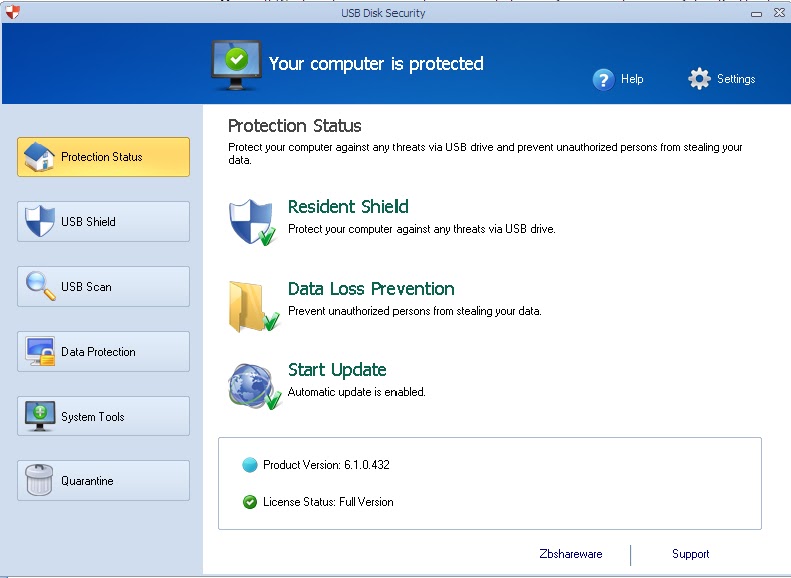Open the Help link text
791x578 pixels.
(632, 79)
